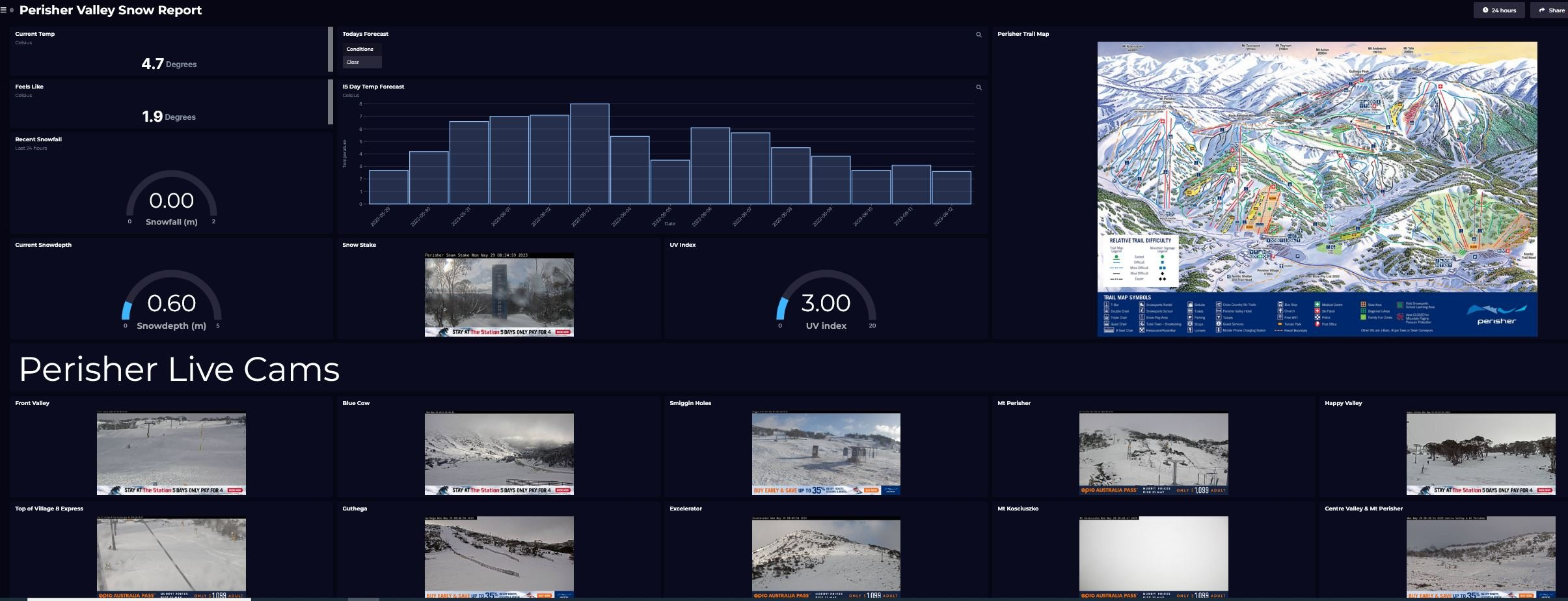This screenshot has width=1568, height=601.
Task: Click the Last 24 hours subtitle under Recent Snowfall
Action: tap(31, 148)
